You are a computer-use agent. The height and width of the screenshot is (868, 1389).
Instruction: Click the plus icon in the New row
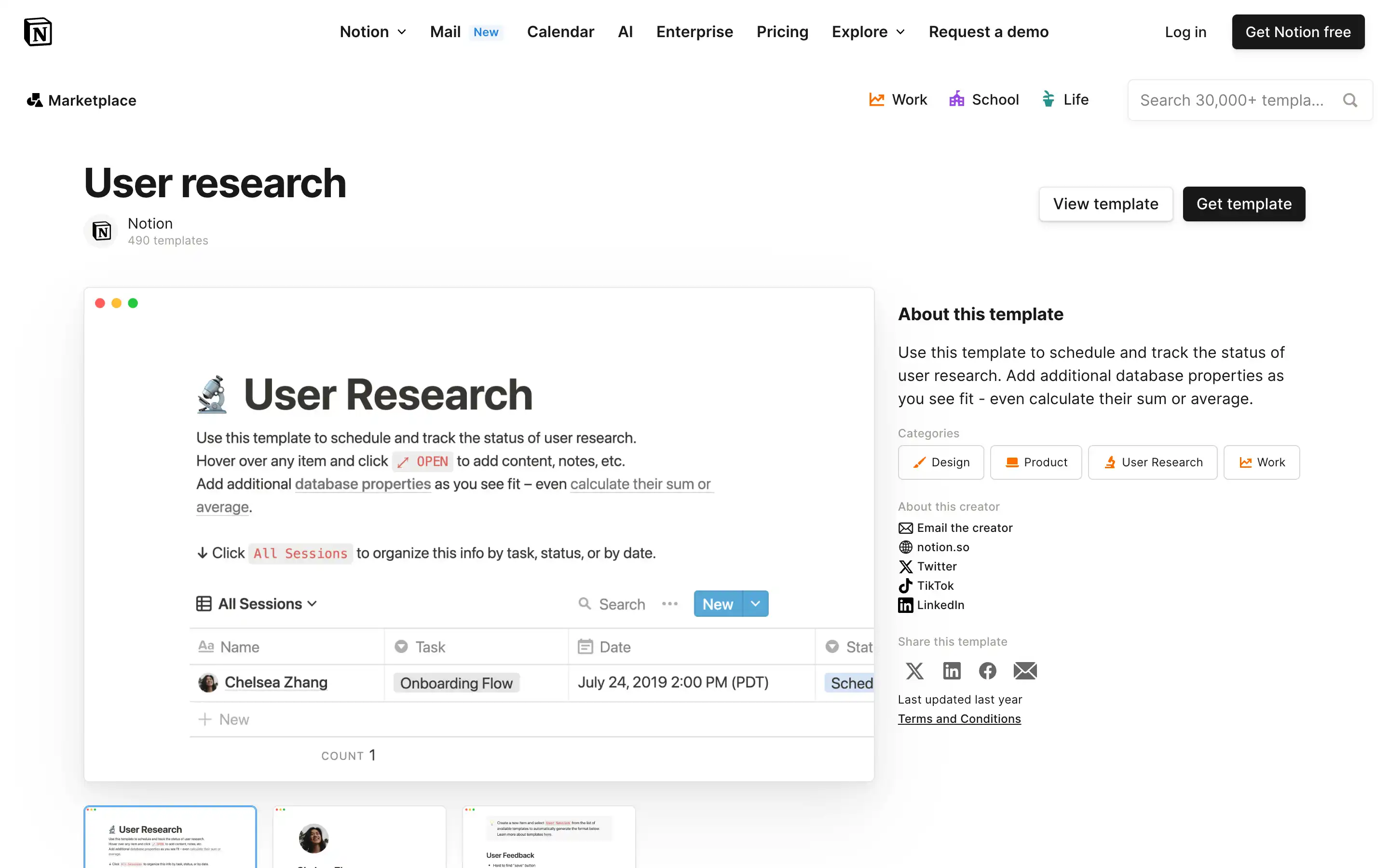[205, 719]
